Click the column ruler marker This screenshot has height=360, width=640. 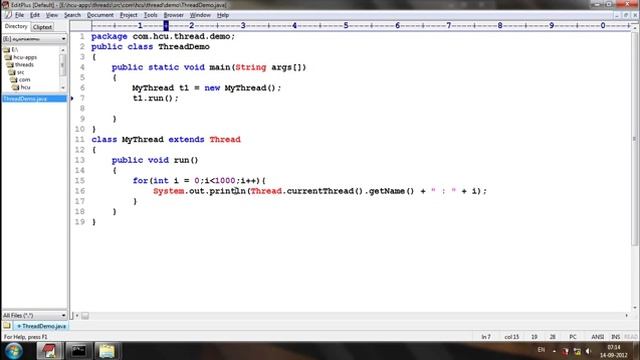[166, 26]
